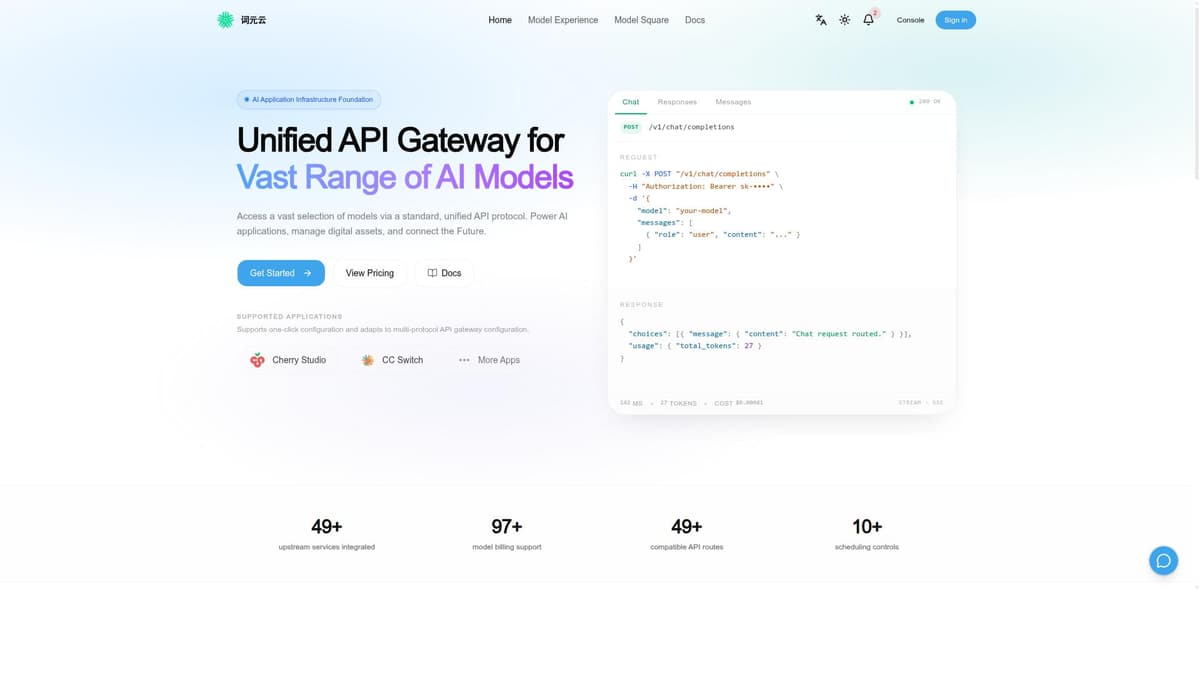Screen dimensions: 1200x675
Task: Open the Docs button with book icon
Action: coord(444,273)
